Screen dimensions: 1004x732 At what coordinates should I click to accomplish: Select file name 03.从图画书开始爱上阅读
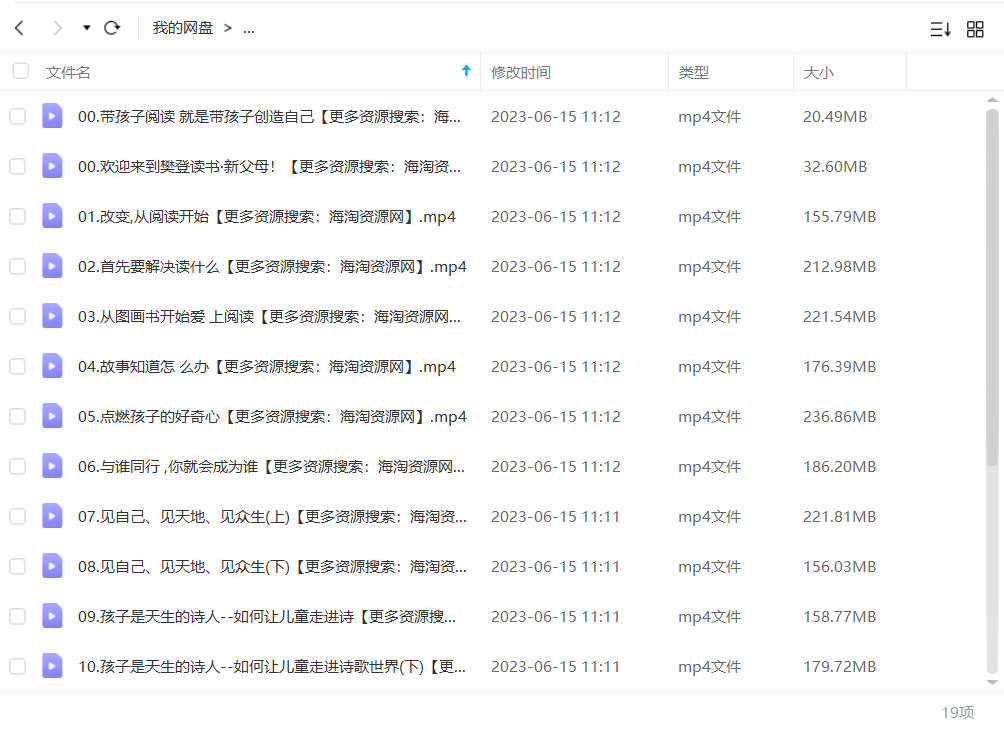pyautogui.click(x=269, y=316)
